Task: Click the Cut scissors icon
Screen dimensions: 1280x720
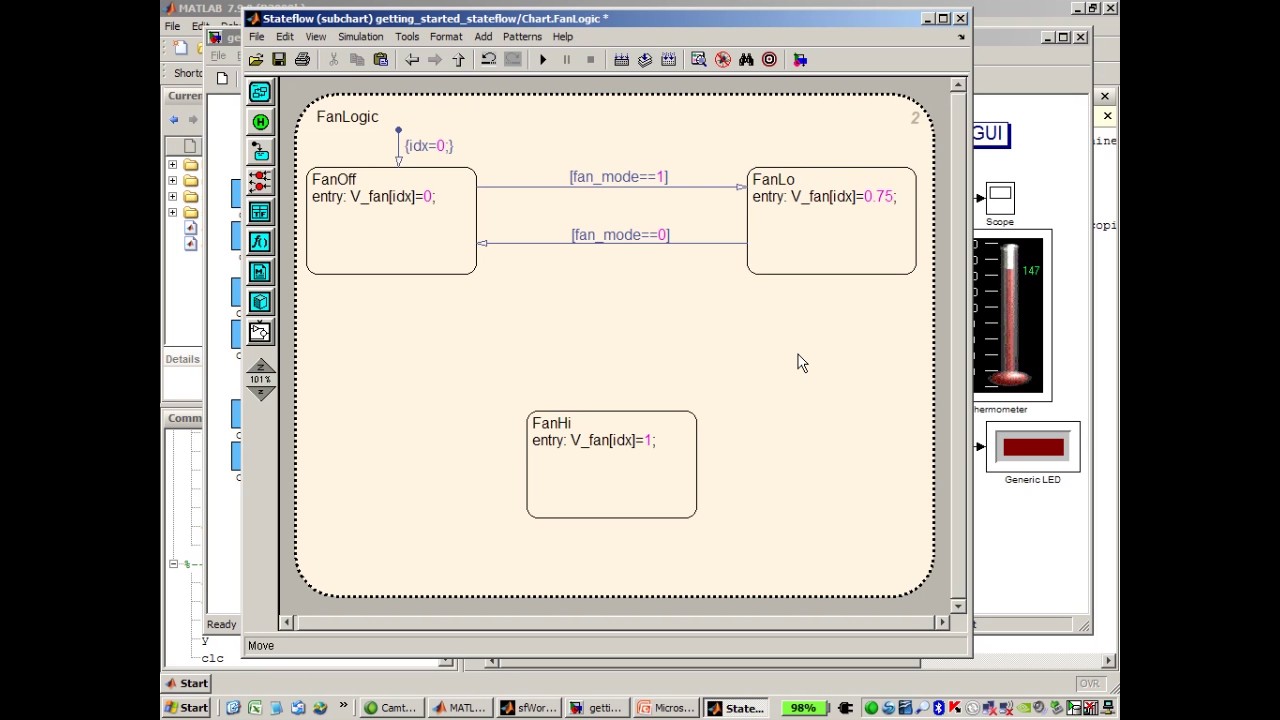Action: click(333, 60)
